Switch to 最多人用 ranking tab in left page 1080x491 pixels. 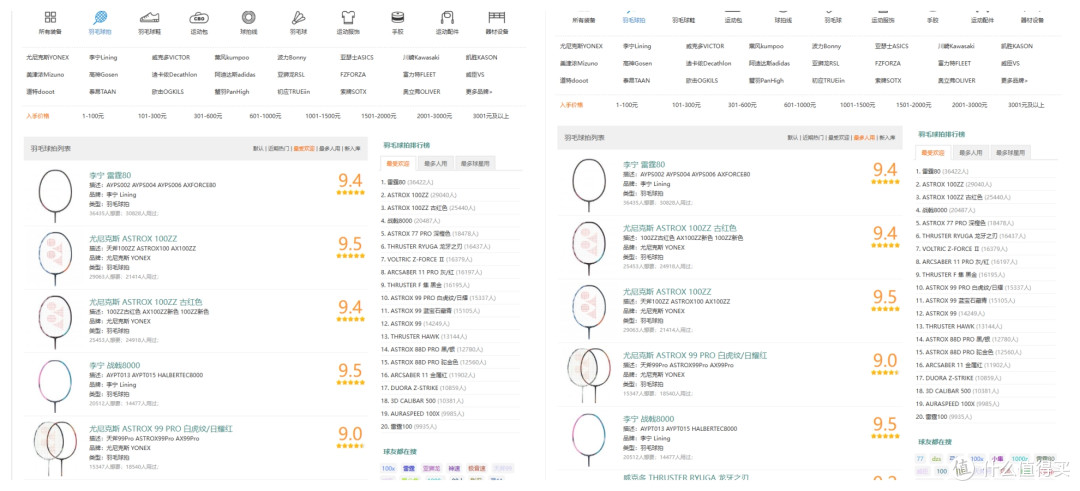[435, 163]
